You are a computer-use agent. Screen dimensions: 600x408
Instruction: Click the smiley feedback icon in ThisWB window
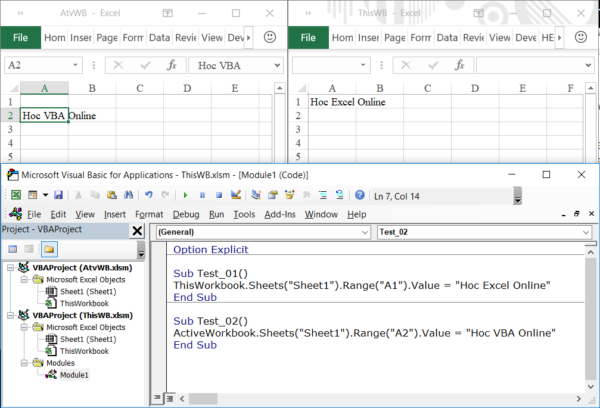click(x=580, y=37)
